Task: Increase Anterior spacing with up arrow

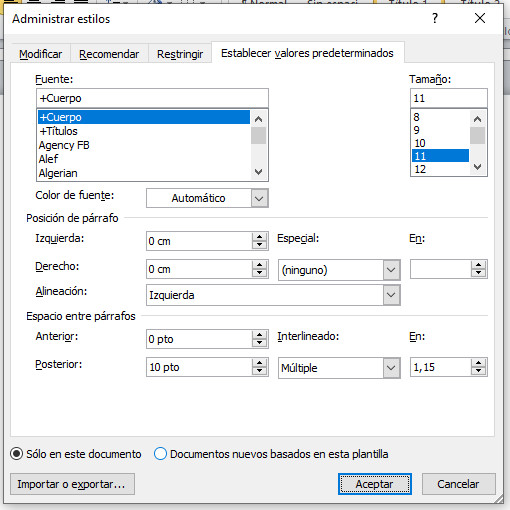Action: 259,335
